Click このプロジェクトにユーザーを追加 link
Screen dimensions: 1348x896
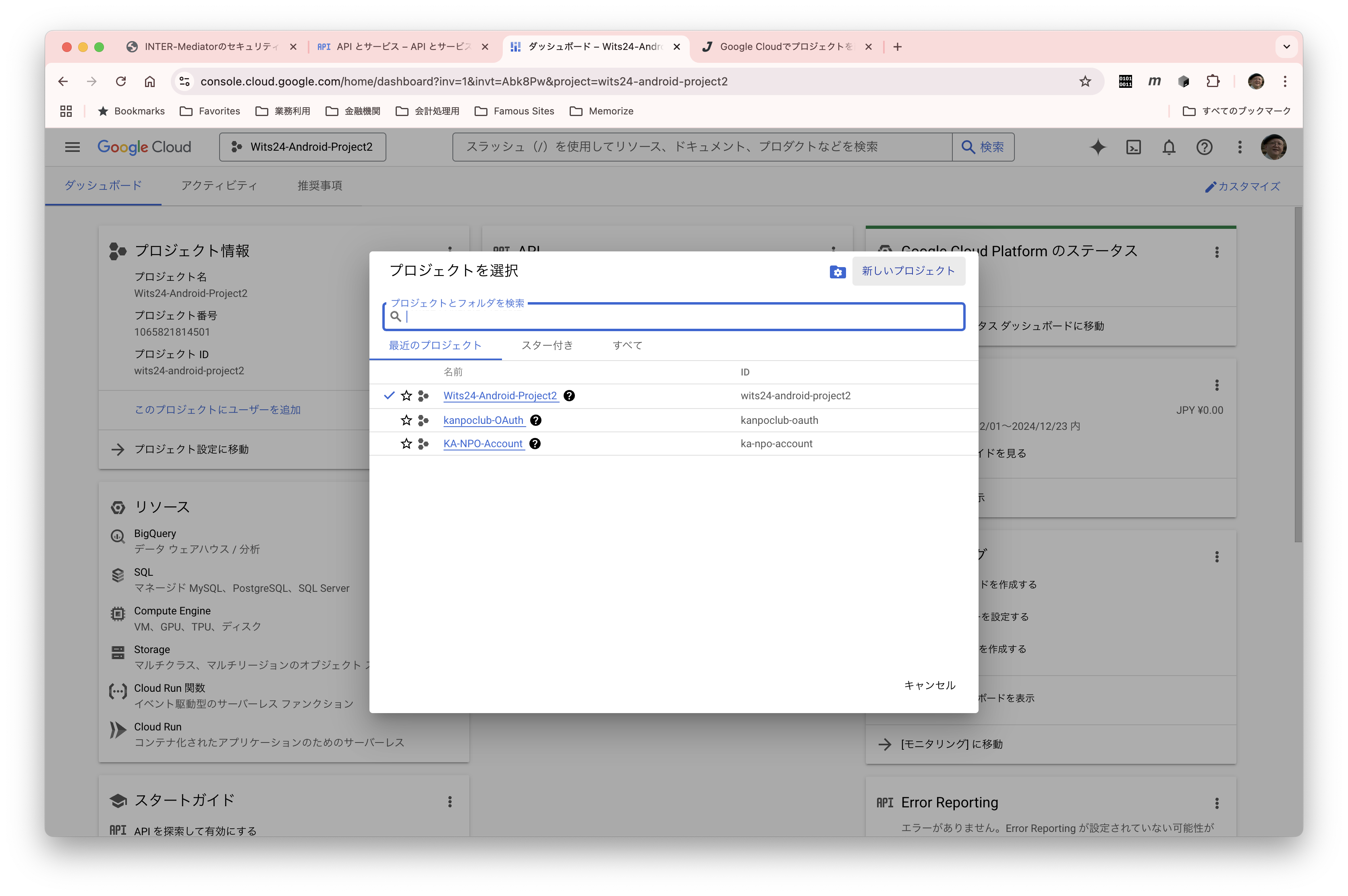pyautogui.click(x=217, y=410)
